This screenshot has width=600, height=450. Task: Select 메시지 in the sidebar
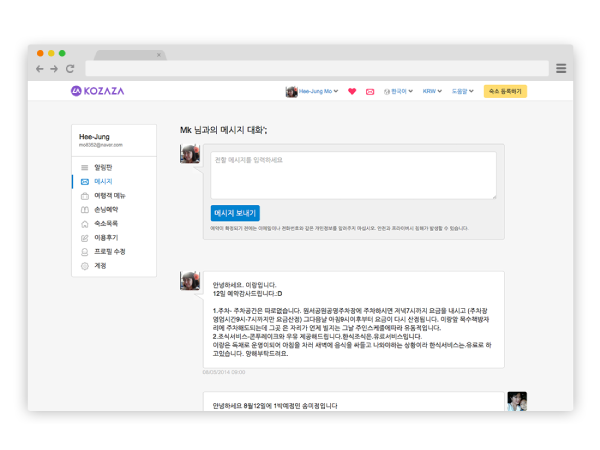pyautogui.click(x=103, y=182)
